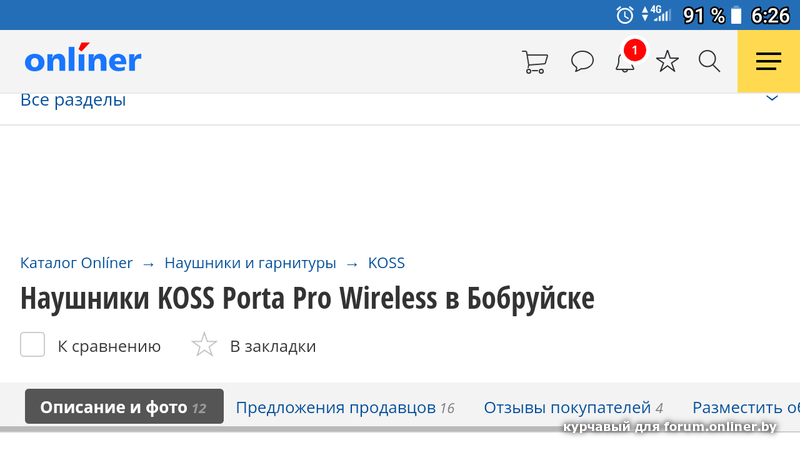The width and height of the screenshot is (800, 450).
Task: Open the partially visible 'Разместить' tab
Action: [x=745, y=407]
